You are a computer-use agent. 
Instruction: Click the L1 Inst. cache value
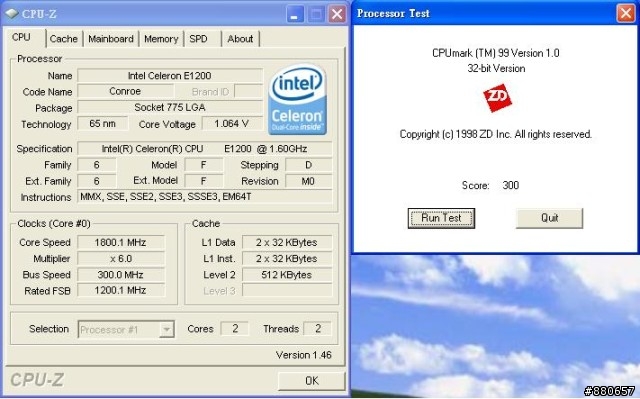[x=287, y=259]
